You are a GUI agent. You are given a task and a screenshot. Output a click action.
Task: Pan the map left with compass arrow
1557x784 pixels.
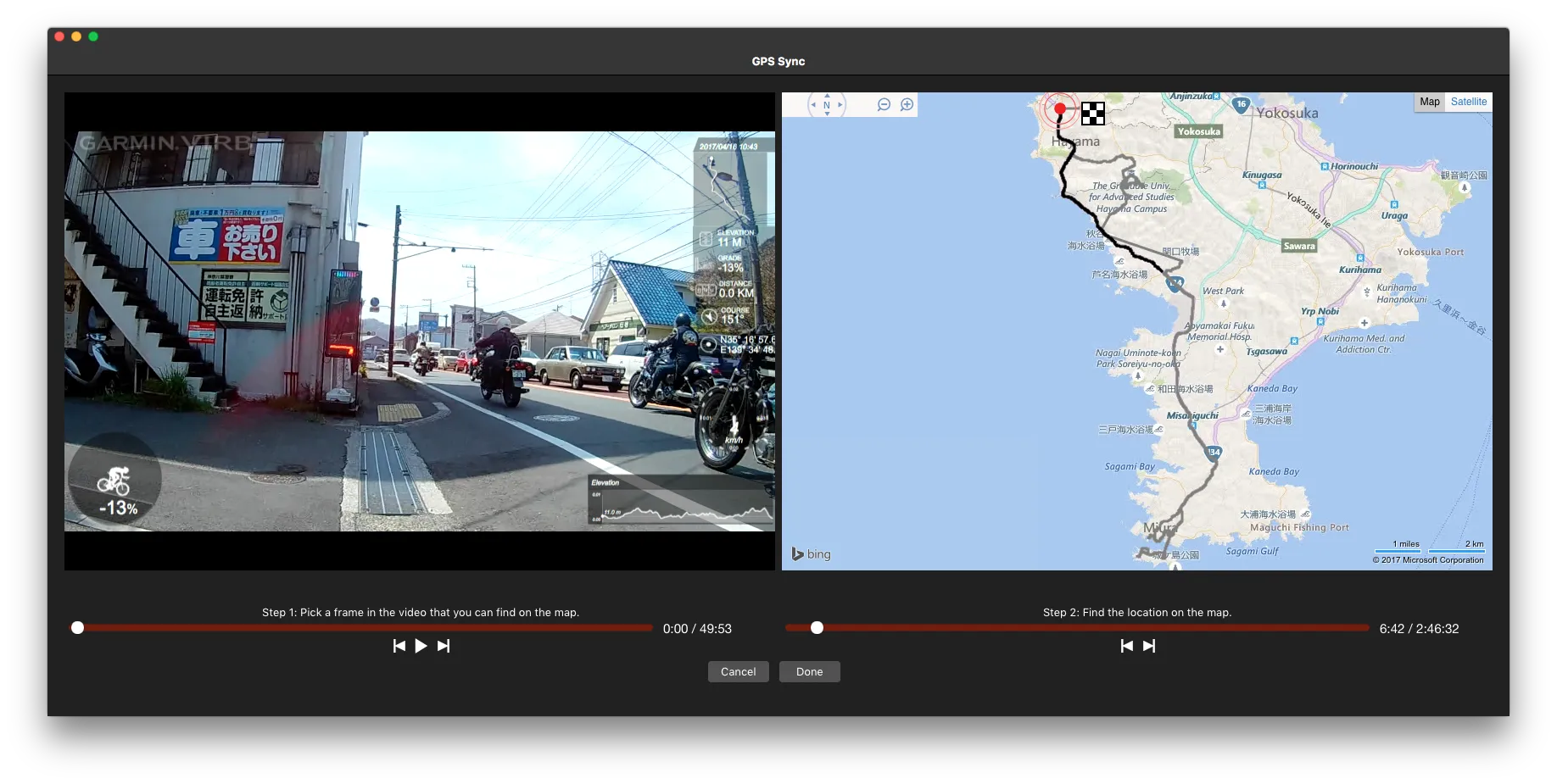[813, 105]
